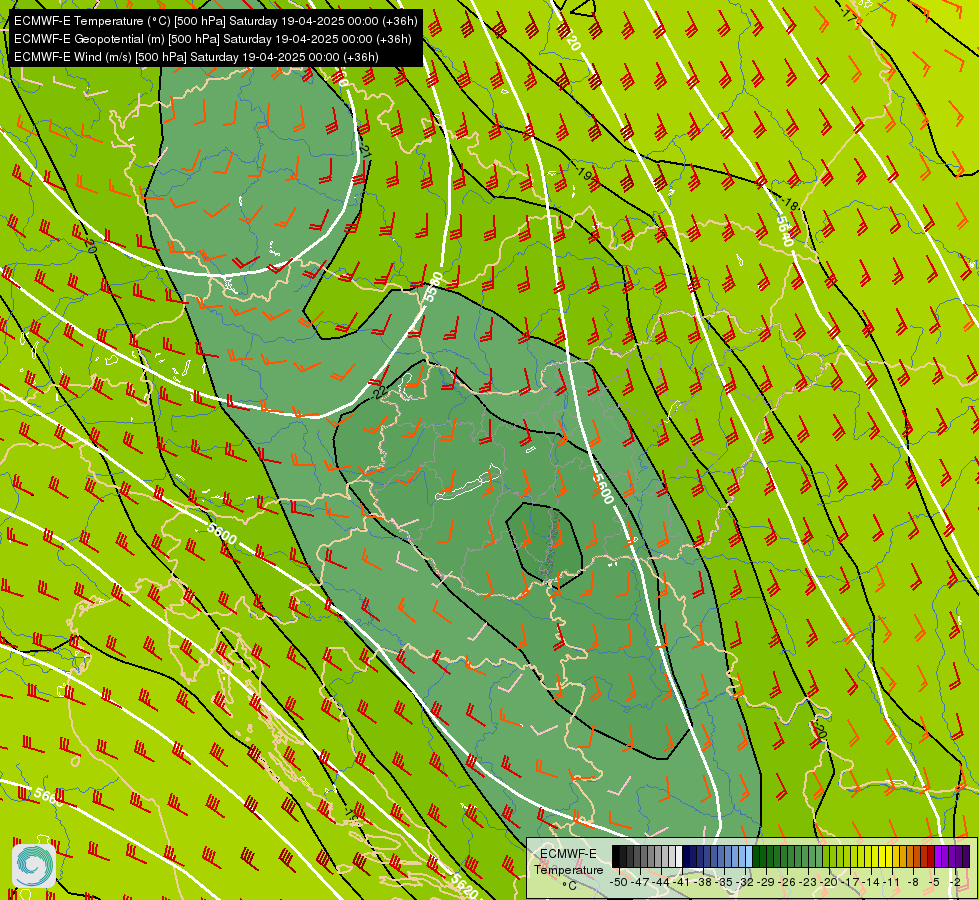Click the legend's ECMWF-E Temperature °C title
The height and width of the screenshot is (900, 979).
568,869
